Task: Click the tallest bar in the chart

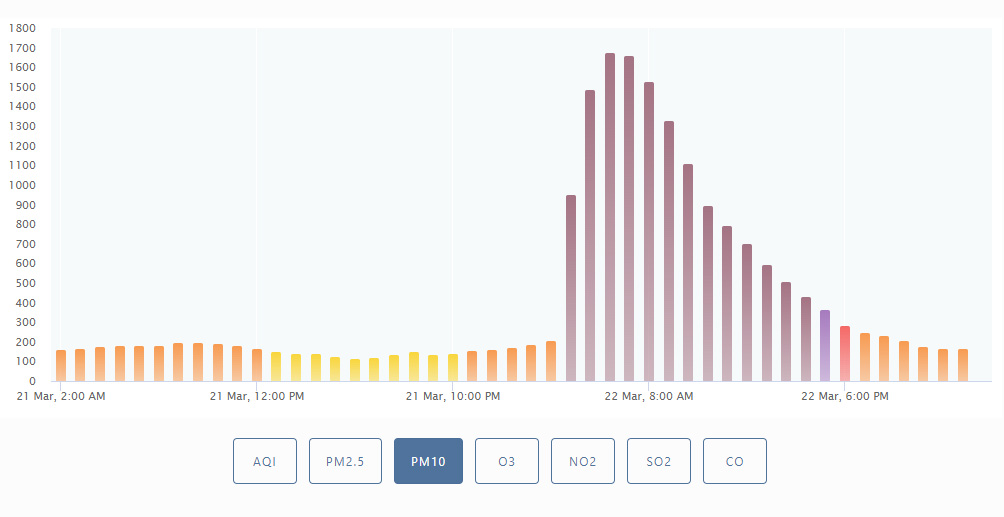Action: click(610, 218)
